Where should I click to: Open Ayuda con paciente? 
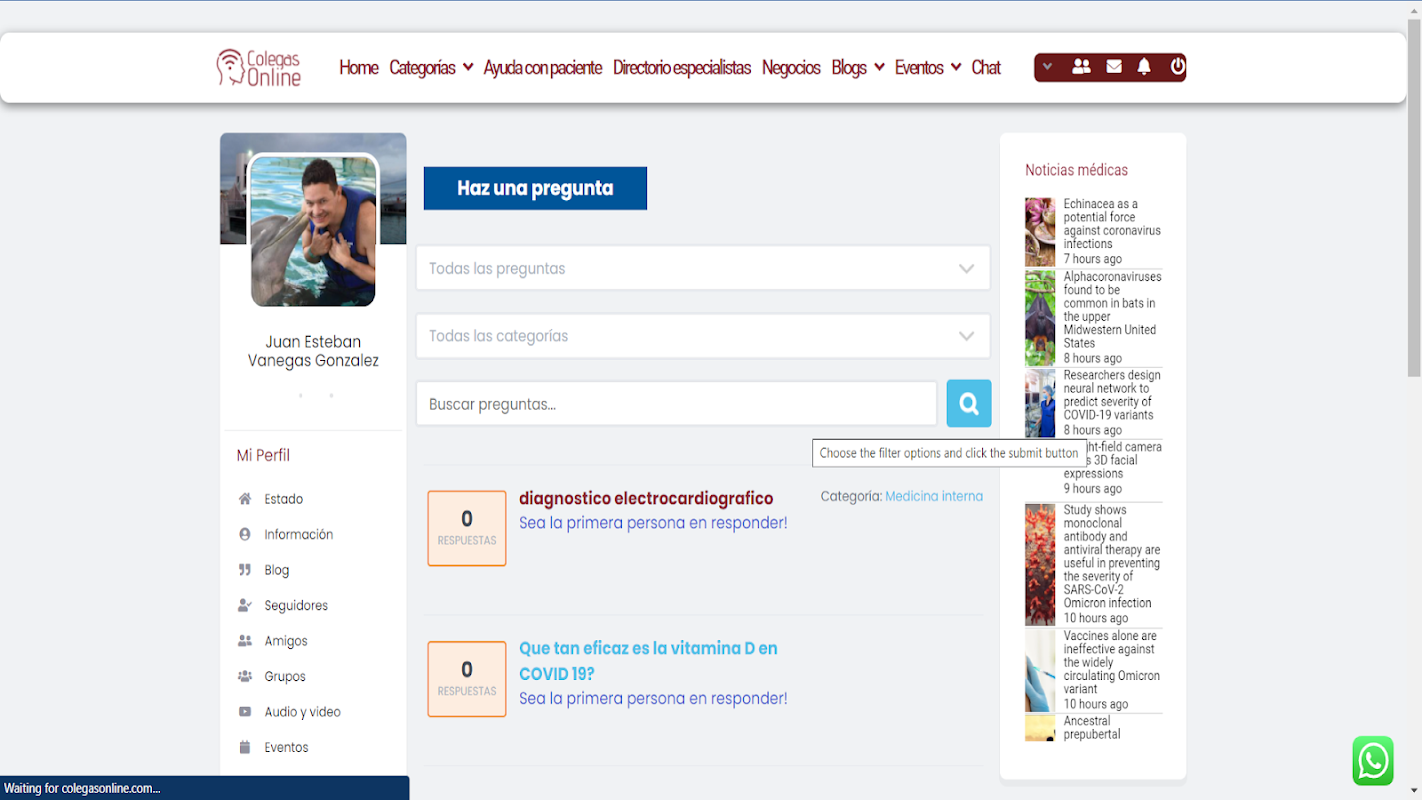tap(542, 67)
